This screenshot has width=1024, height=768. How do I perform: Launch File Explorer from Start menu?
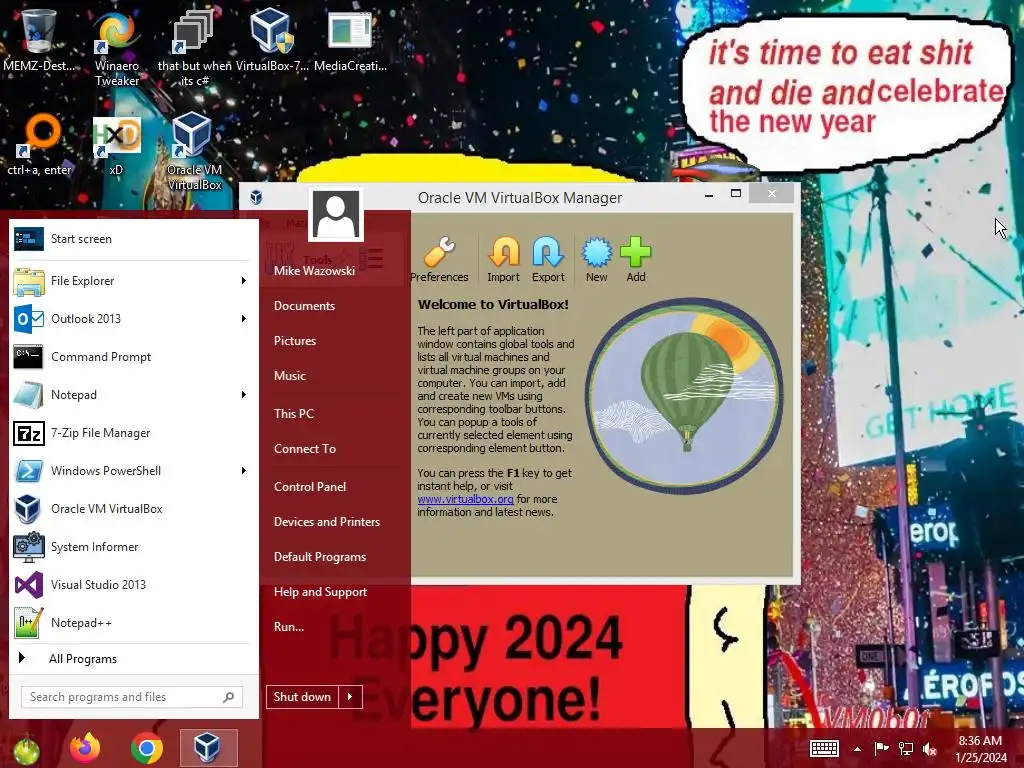click(x=124, y=281)
